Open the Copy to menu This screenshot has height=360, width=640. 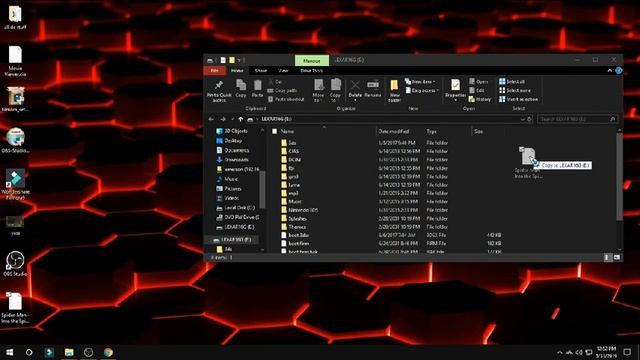[x=336, y=90]
